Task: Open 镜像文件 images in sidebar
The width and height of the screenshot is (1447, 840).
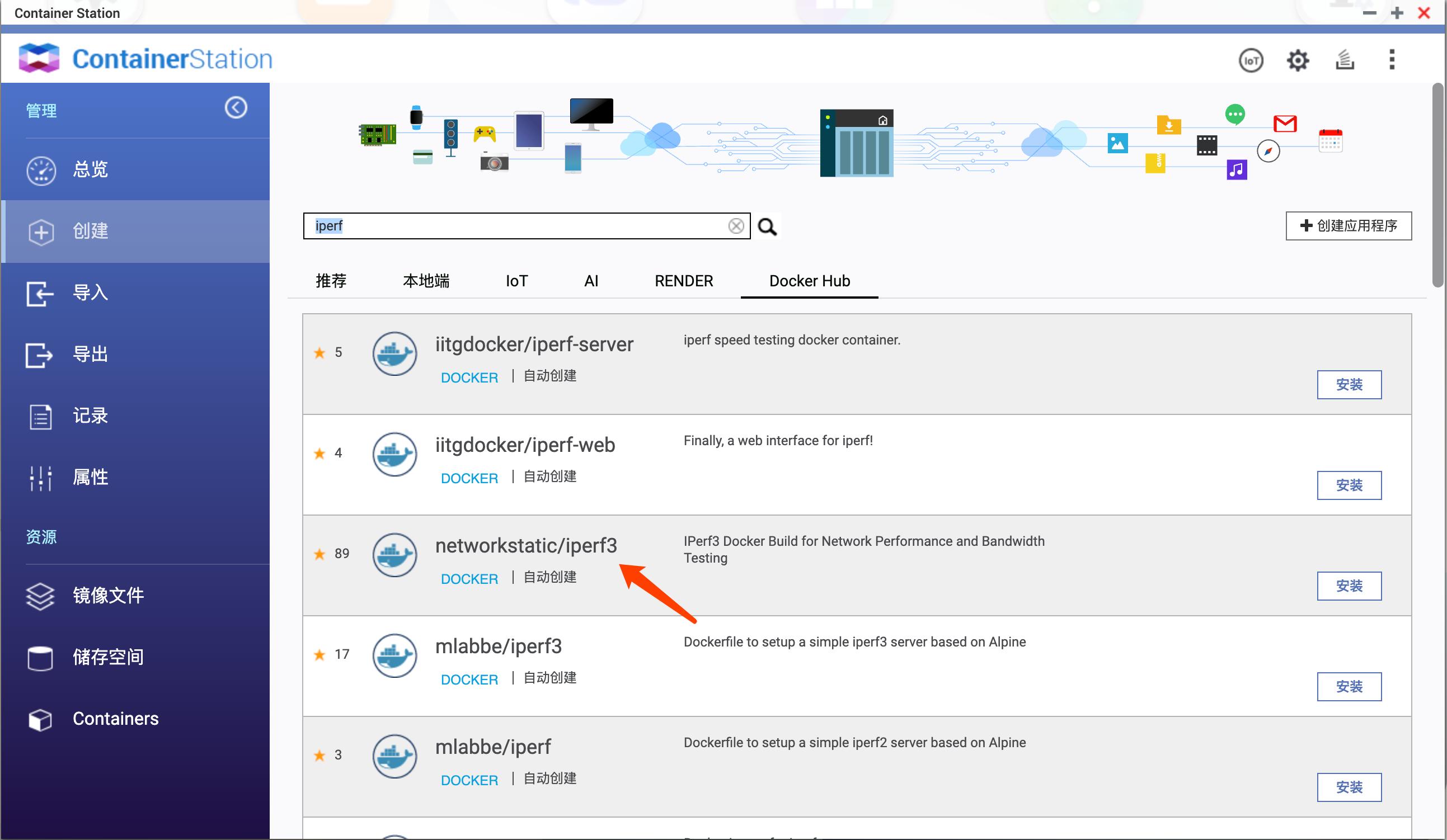Action: [x=107, y=596]
